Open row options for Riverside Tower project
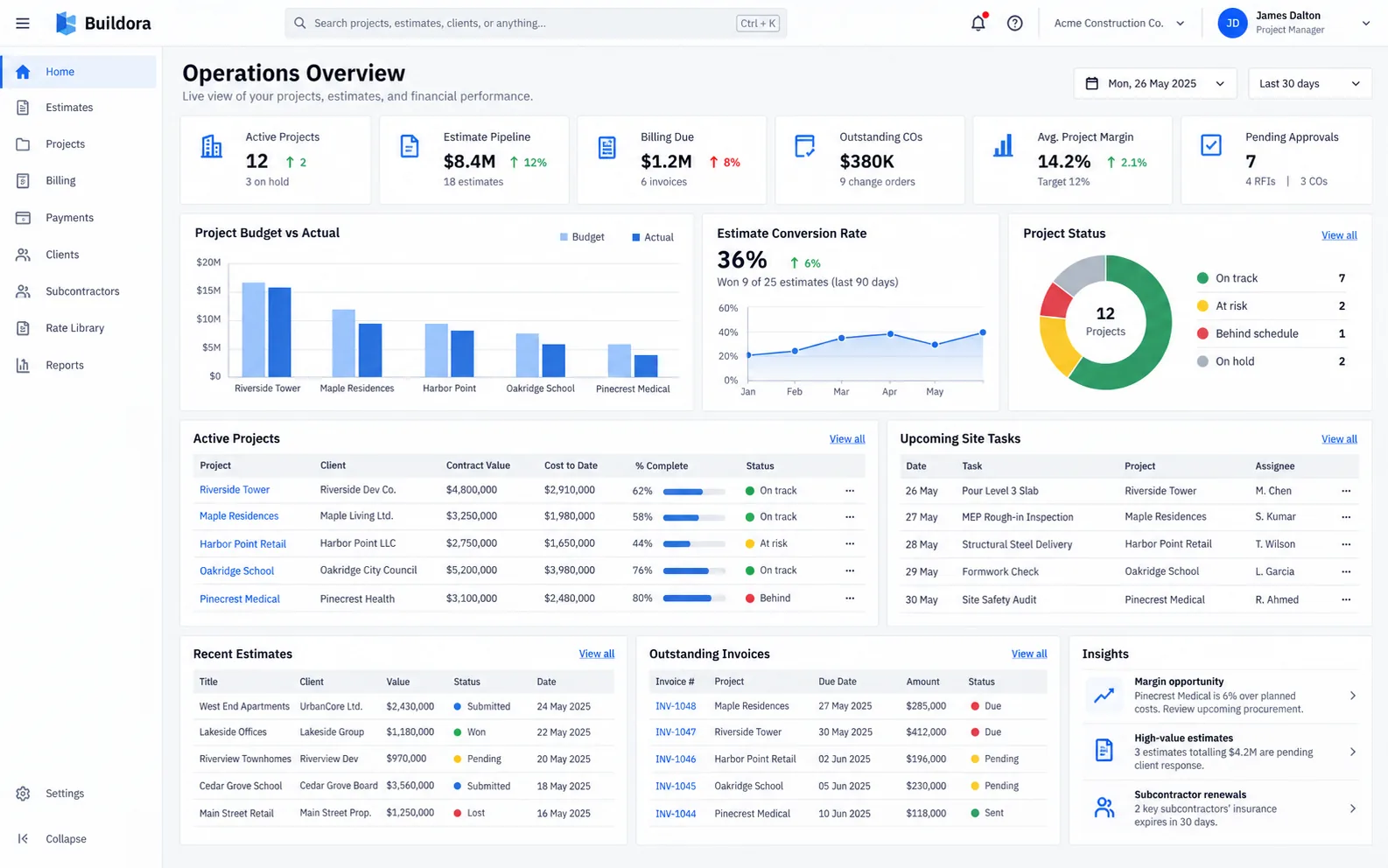Screen dimensions: 1388x868 pyautogui.click(x=850, y=491)
